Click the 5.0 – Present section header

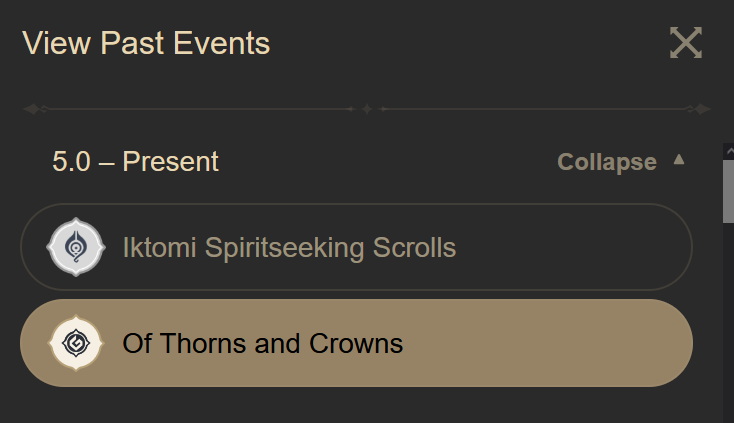pos(136,162)
